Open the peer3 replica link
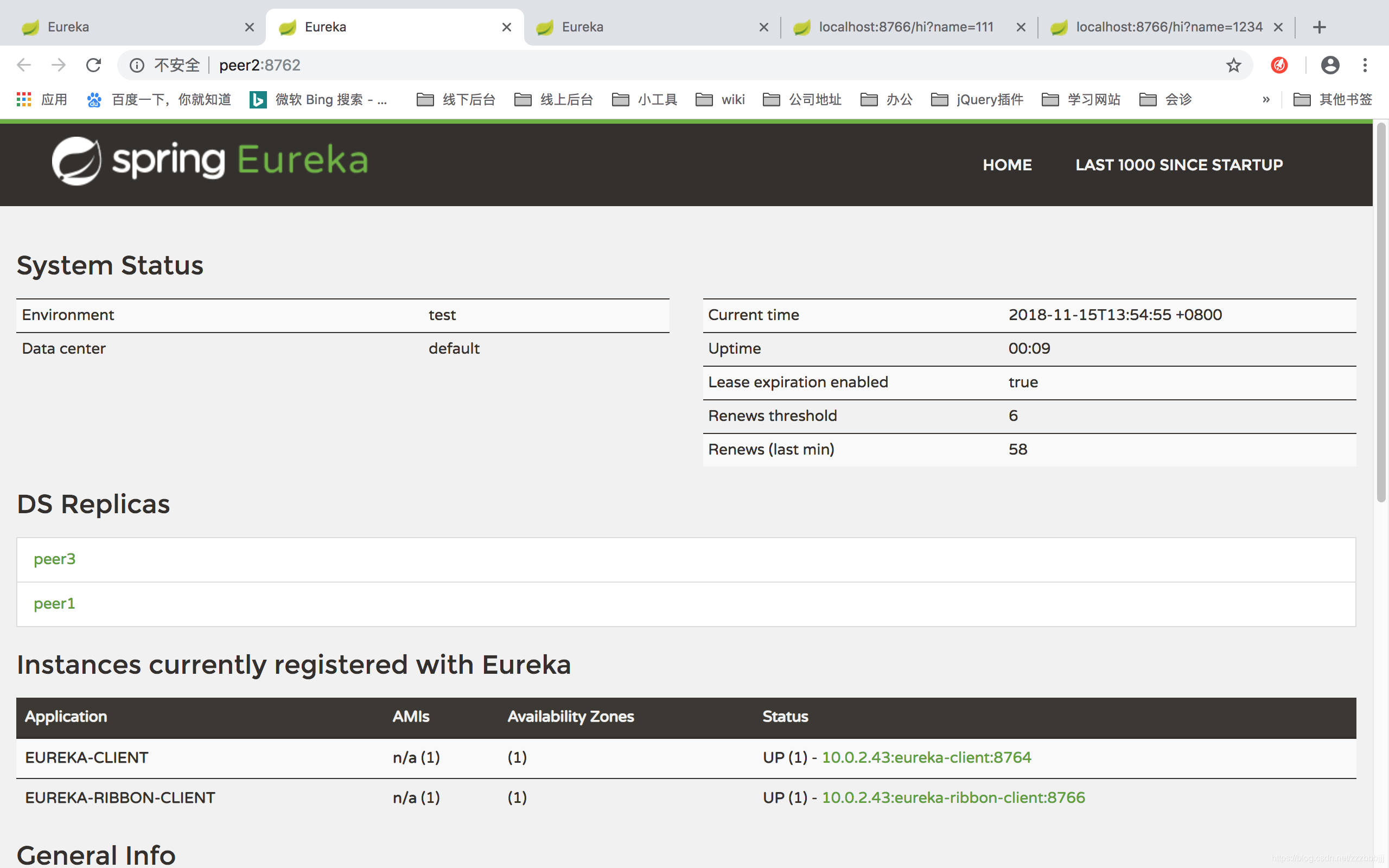1389x868 pixels. click(x=54, y=559)
